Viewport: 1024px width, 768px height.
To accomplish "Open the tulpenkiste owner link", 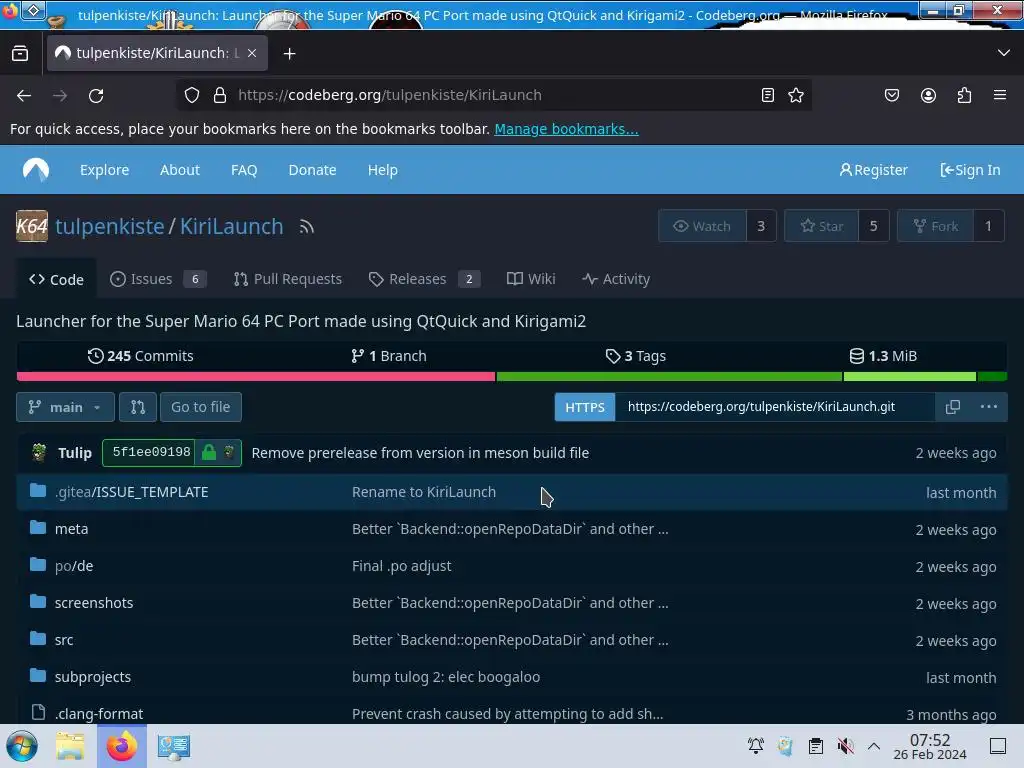I will 110,227.
